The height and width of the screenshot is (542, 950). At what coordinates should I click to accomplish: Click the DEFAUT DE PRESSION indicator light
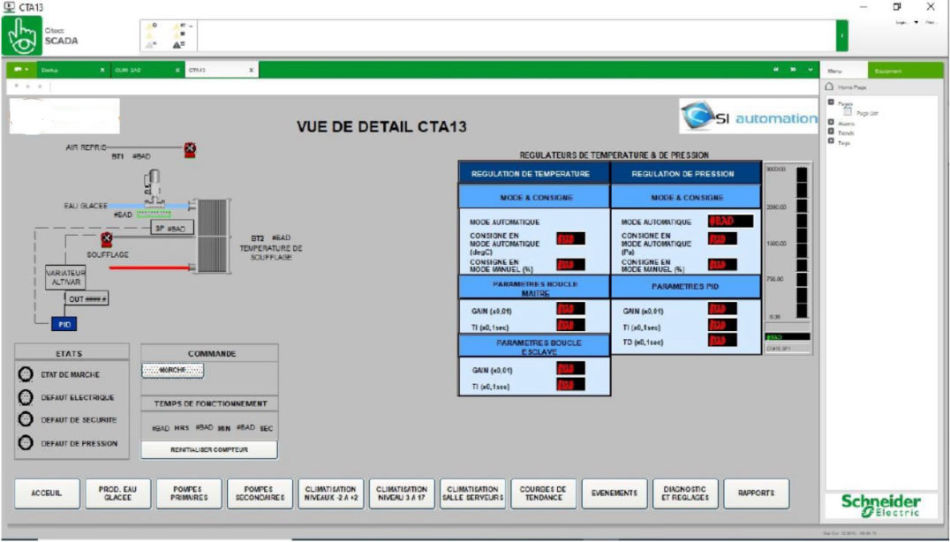tap(27, 444)
